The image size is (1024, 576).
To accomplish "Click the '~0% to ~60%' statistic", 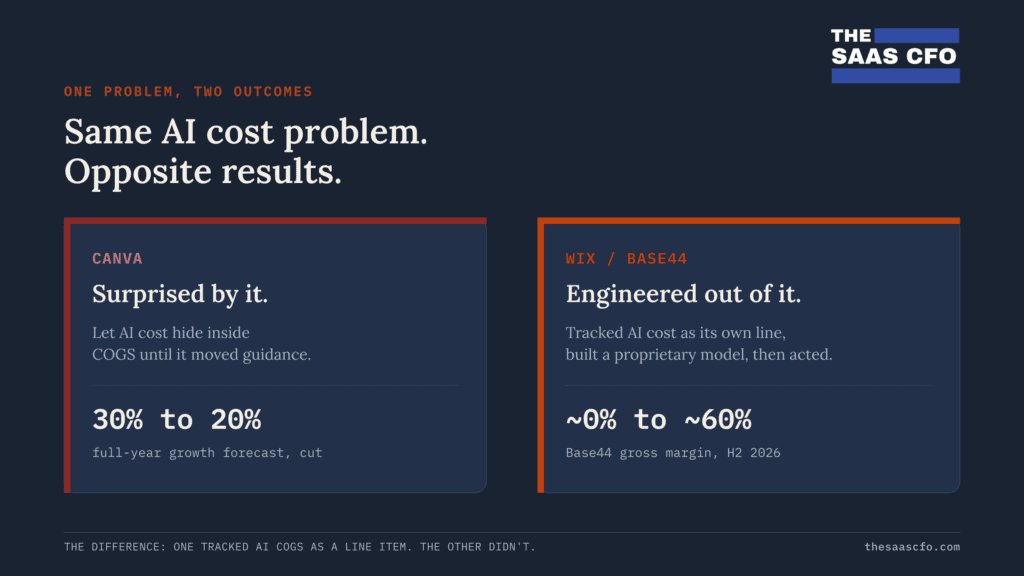I will pyautogui.click(x=658, y=419).
